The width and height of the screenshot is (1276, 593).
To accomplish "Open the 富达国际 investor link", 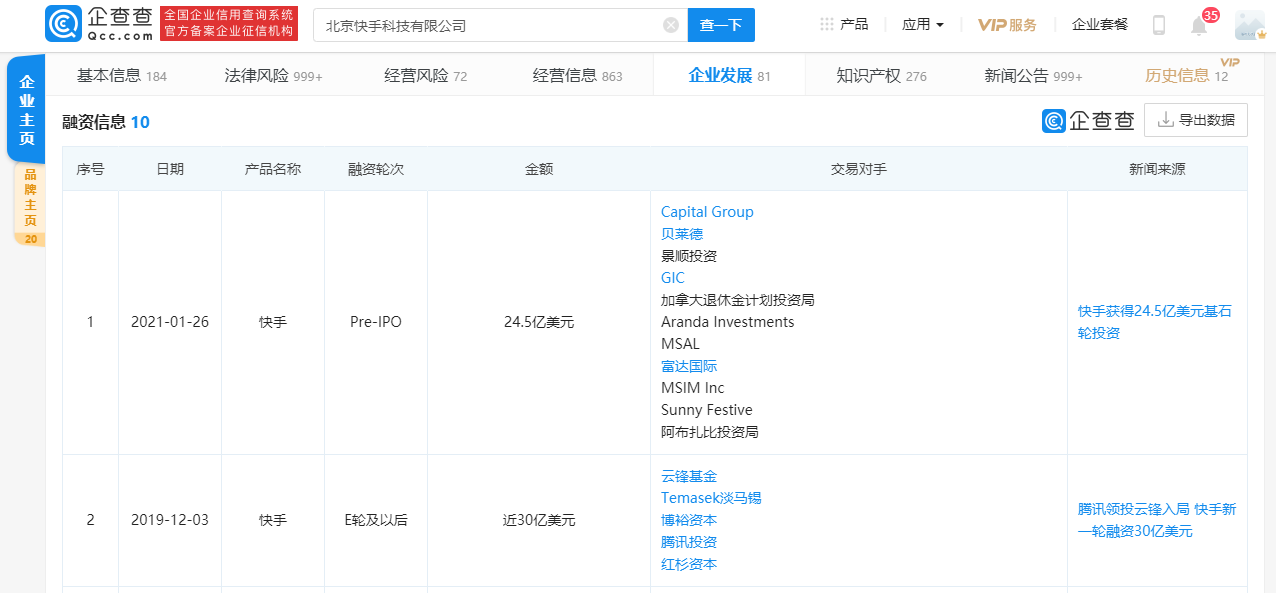I will 689,366.
